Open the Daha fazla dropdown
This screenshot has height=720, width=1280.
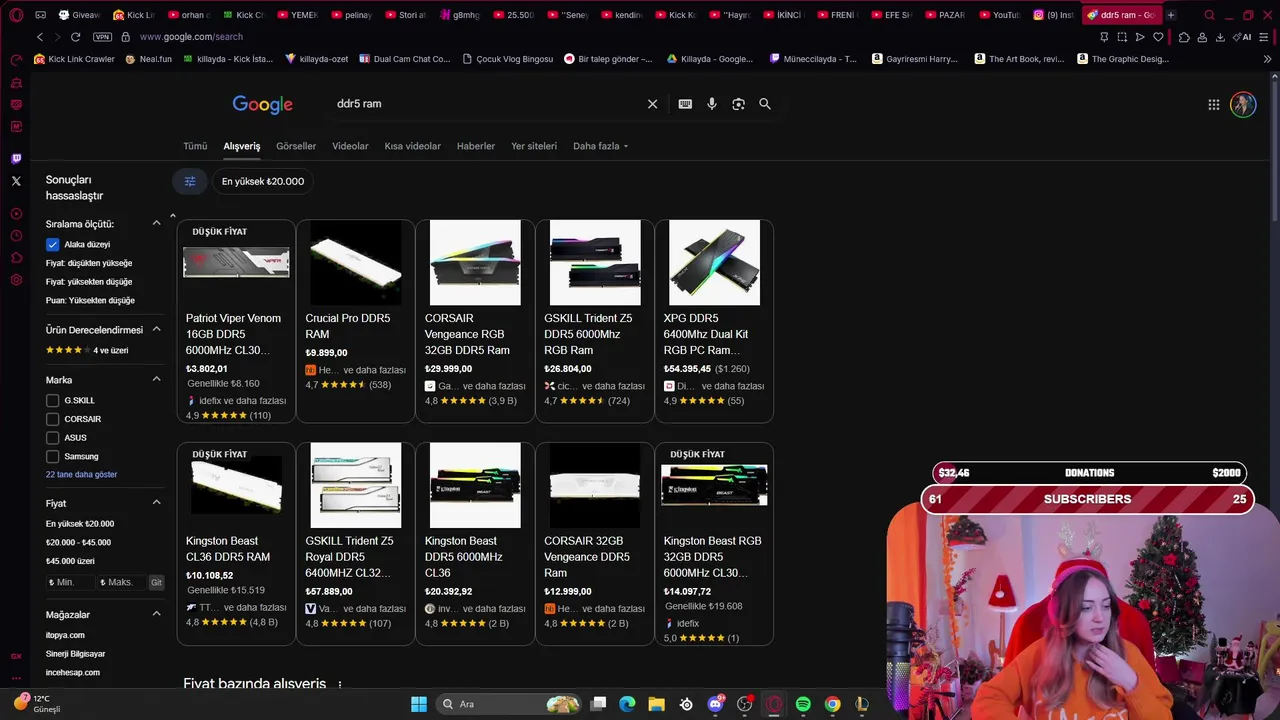pos(600,146)
